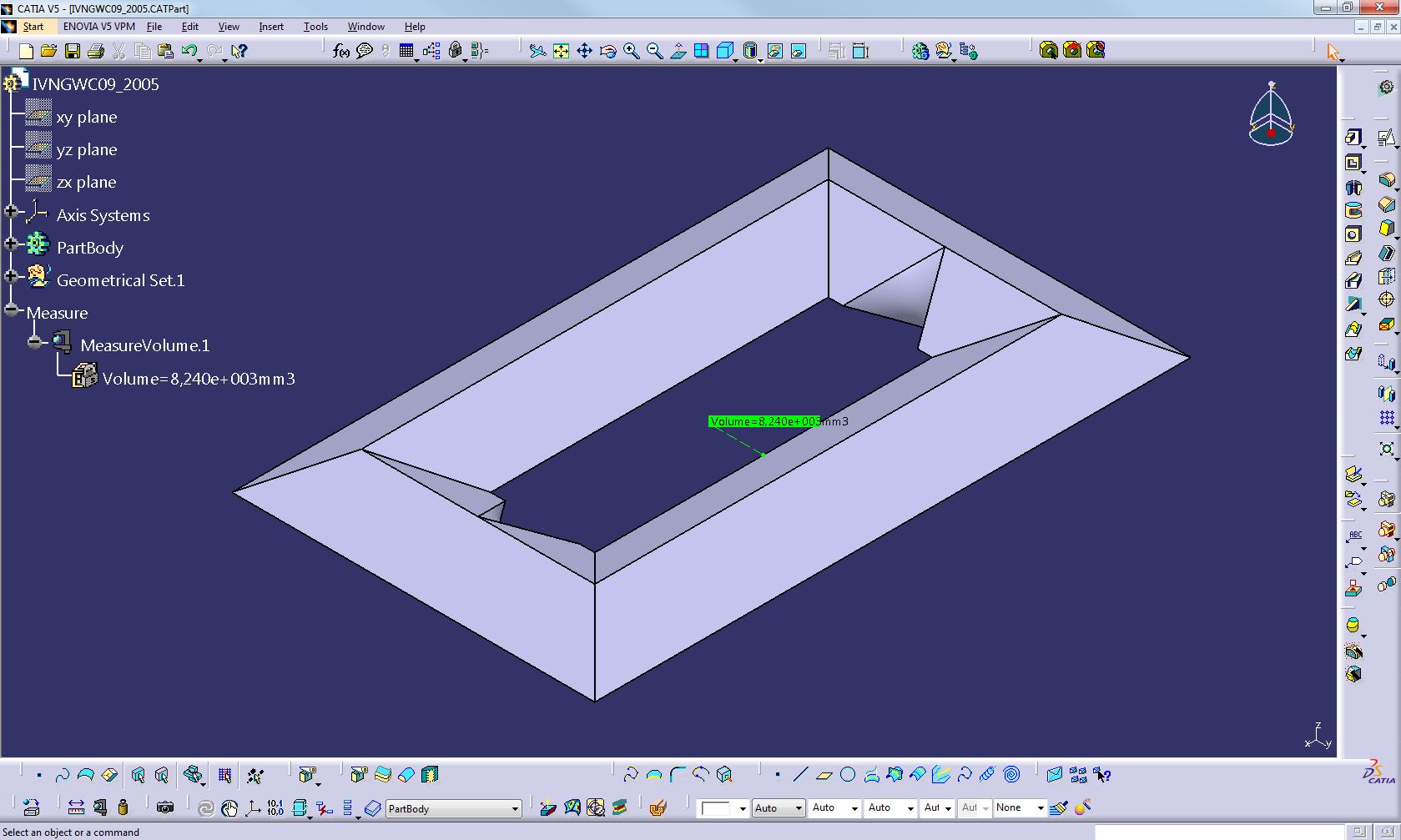Open the Tools menu
The width and height of the screenshot is (1401, 840).
(315, 27)
